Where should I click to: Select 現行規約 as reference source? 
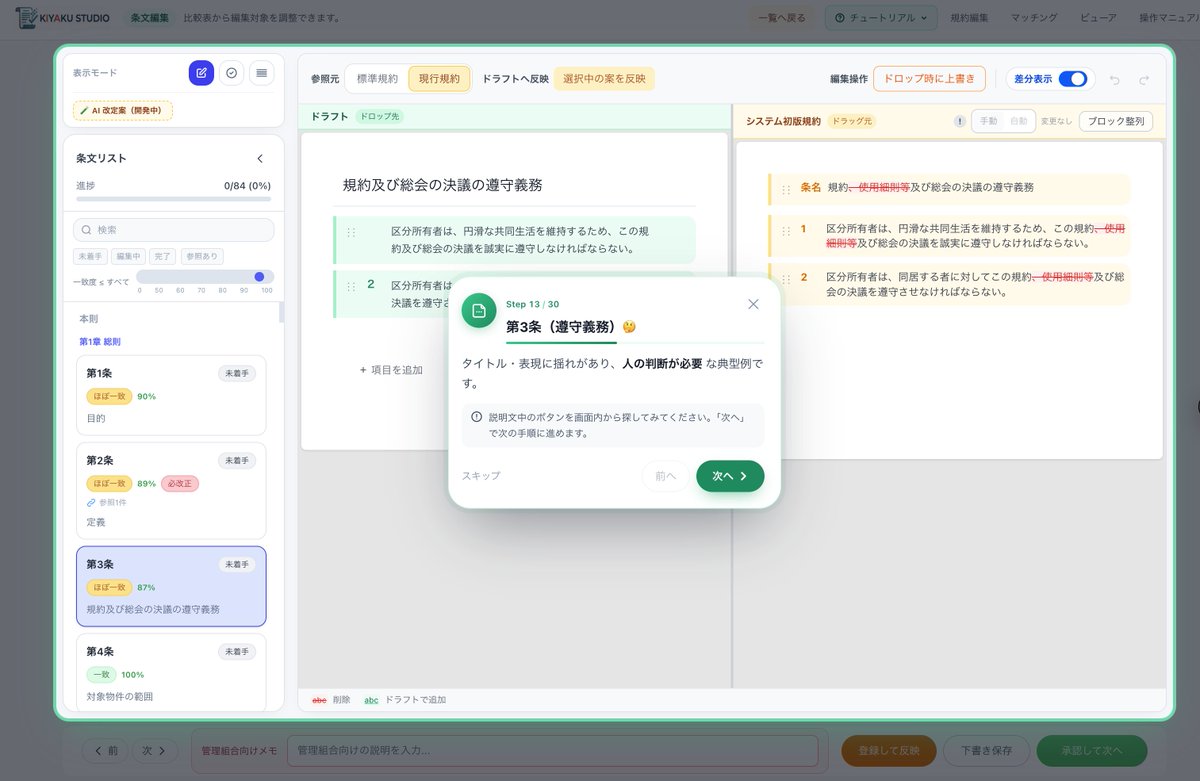point(439,79)
